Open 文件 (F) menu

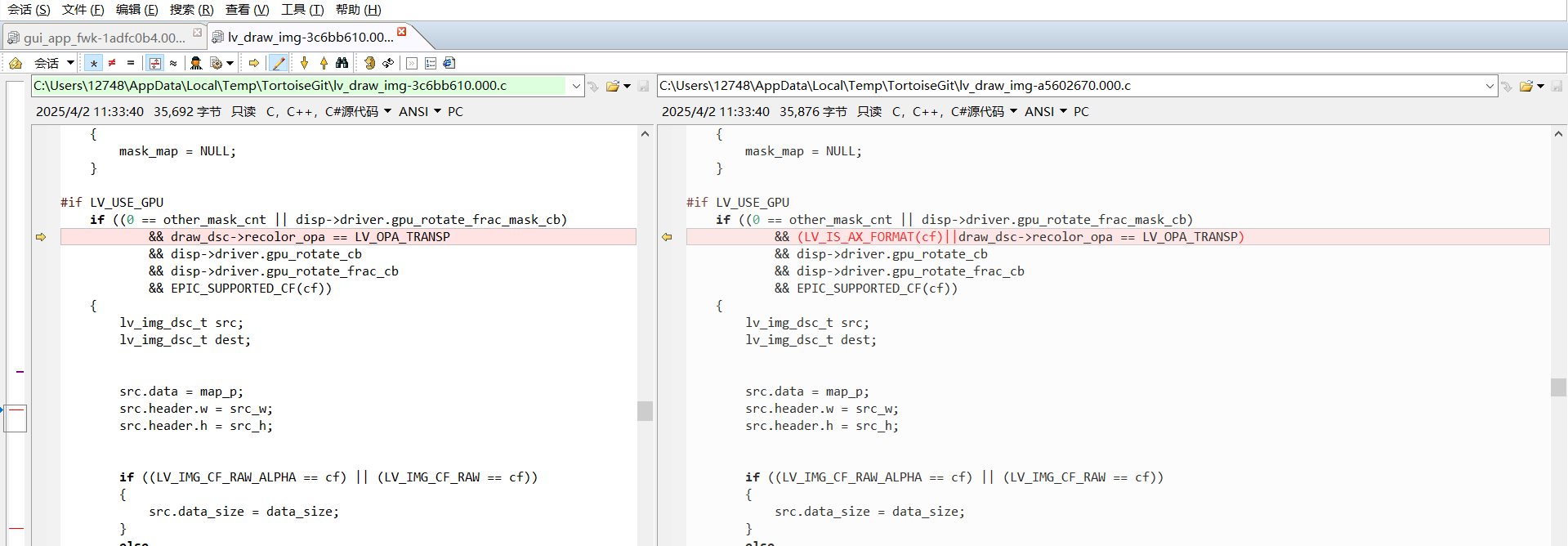click(83, 10)
